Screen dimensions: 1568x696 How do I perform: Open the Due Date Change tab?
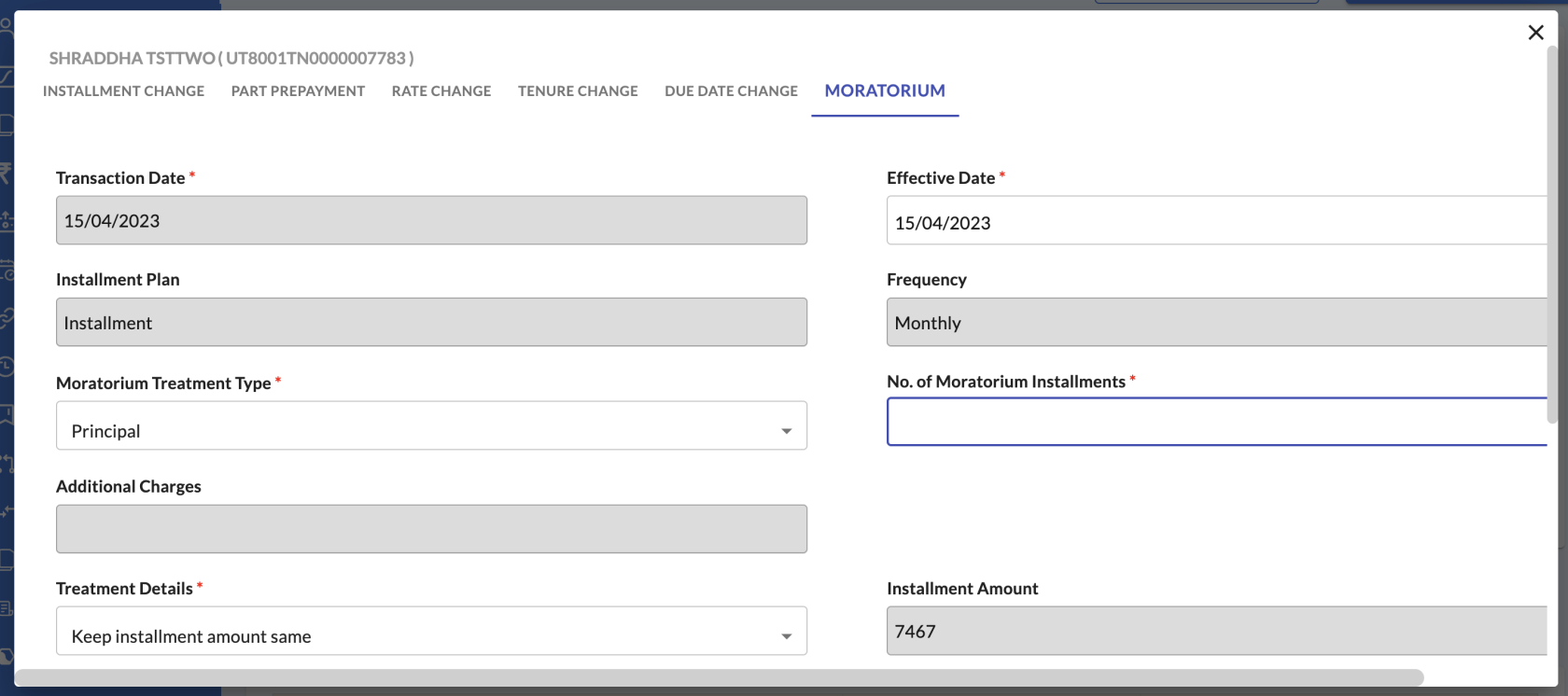click(x=731, y=90)
